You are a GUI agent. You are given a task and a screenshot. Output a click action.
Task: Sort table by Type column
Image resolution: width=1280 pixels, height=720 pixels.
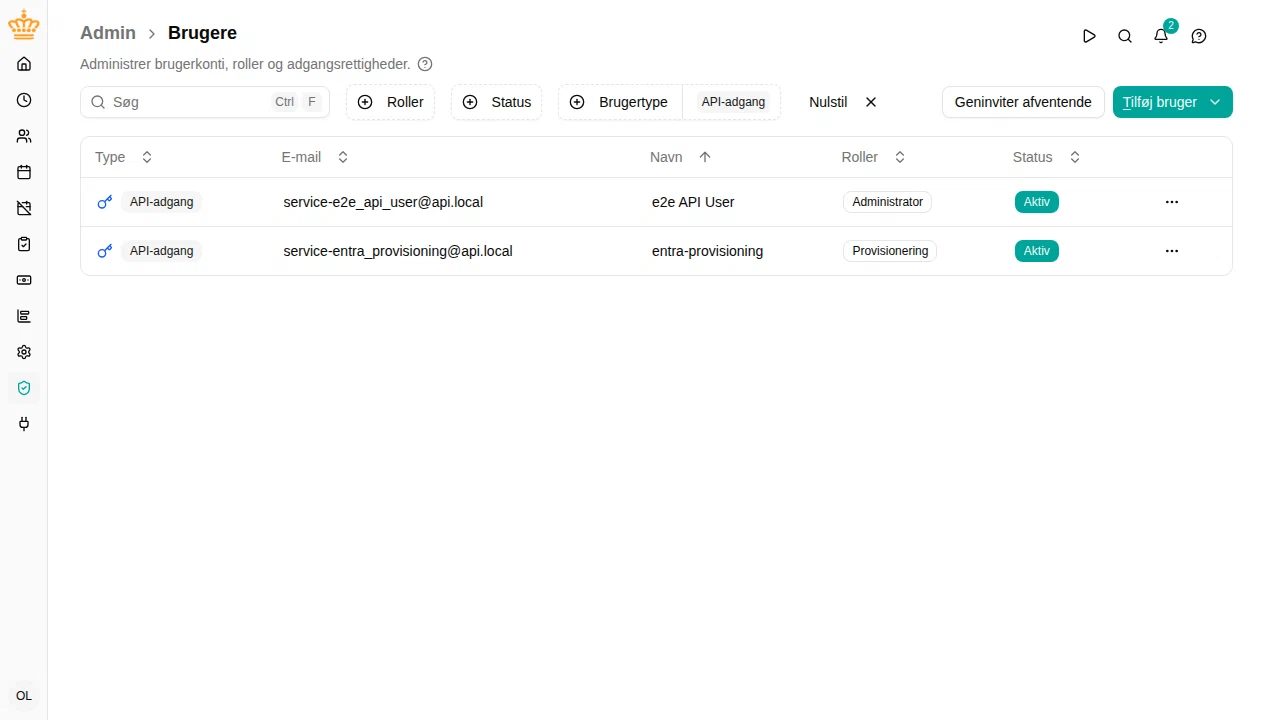124,157
